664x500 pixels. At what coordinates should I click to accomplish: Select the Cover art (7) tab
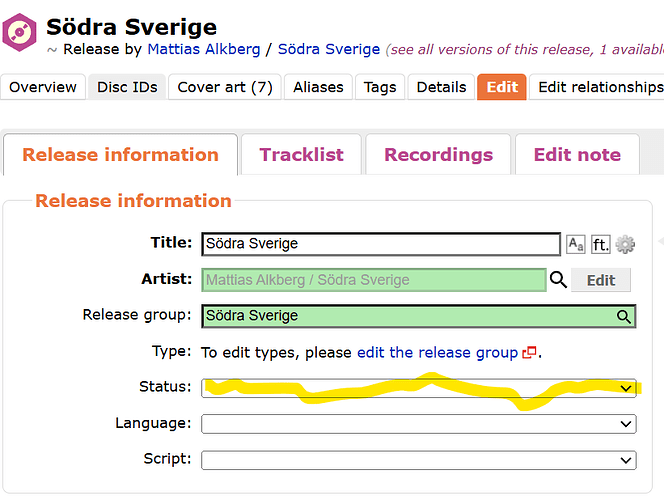pos(224,87)
